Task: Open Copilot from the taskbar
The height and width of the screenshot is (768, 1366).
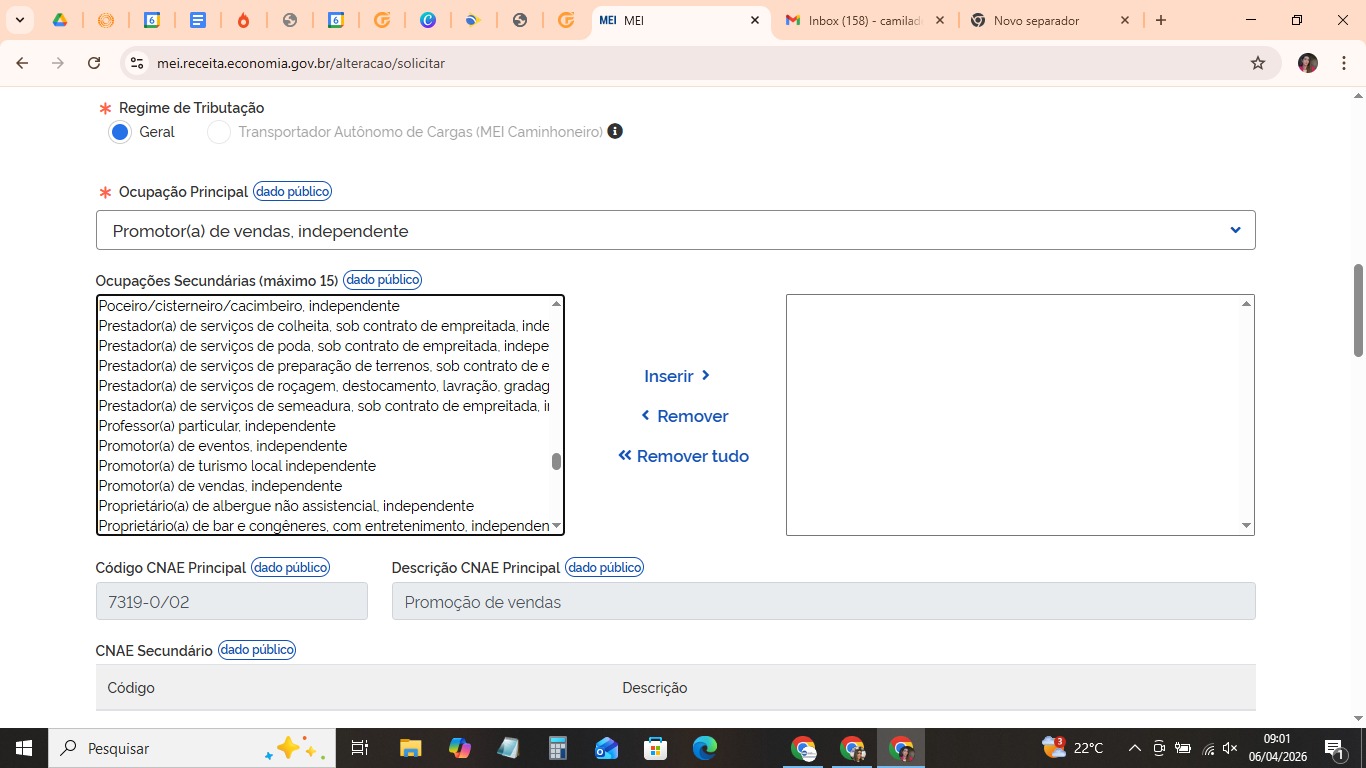Action: [459, 748]
